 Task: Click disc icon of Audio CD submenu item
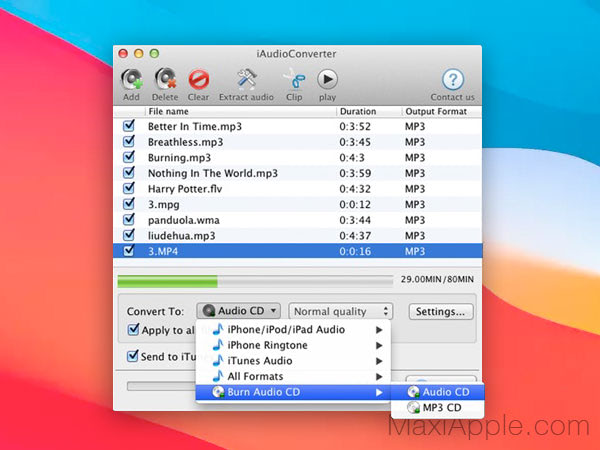coord(414,392)
